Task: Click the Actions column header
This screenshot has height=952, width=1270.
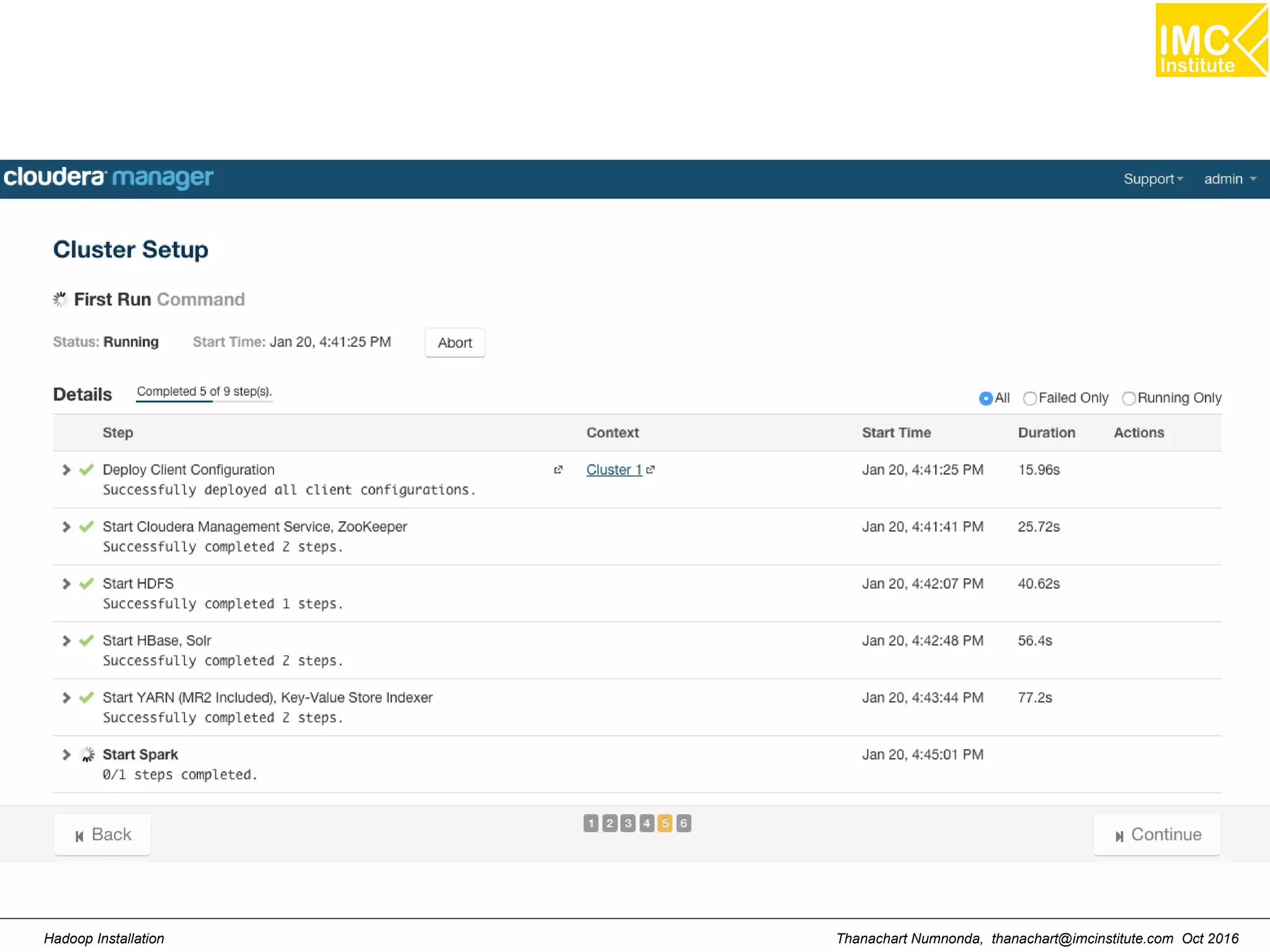Action: click(x=1139, y=433)
